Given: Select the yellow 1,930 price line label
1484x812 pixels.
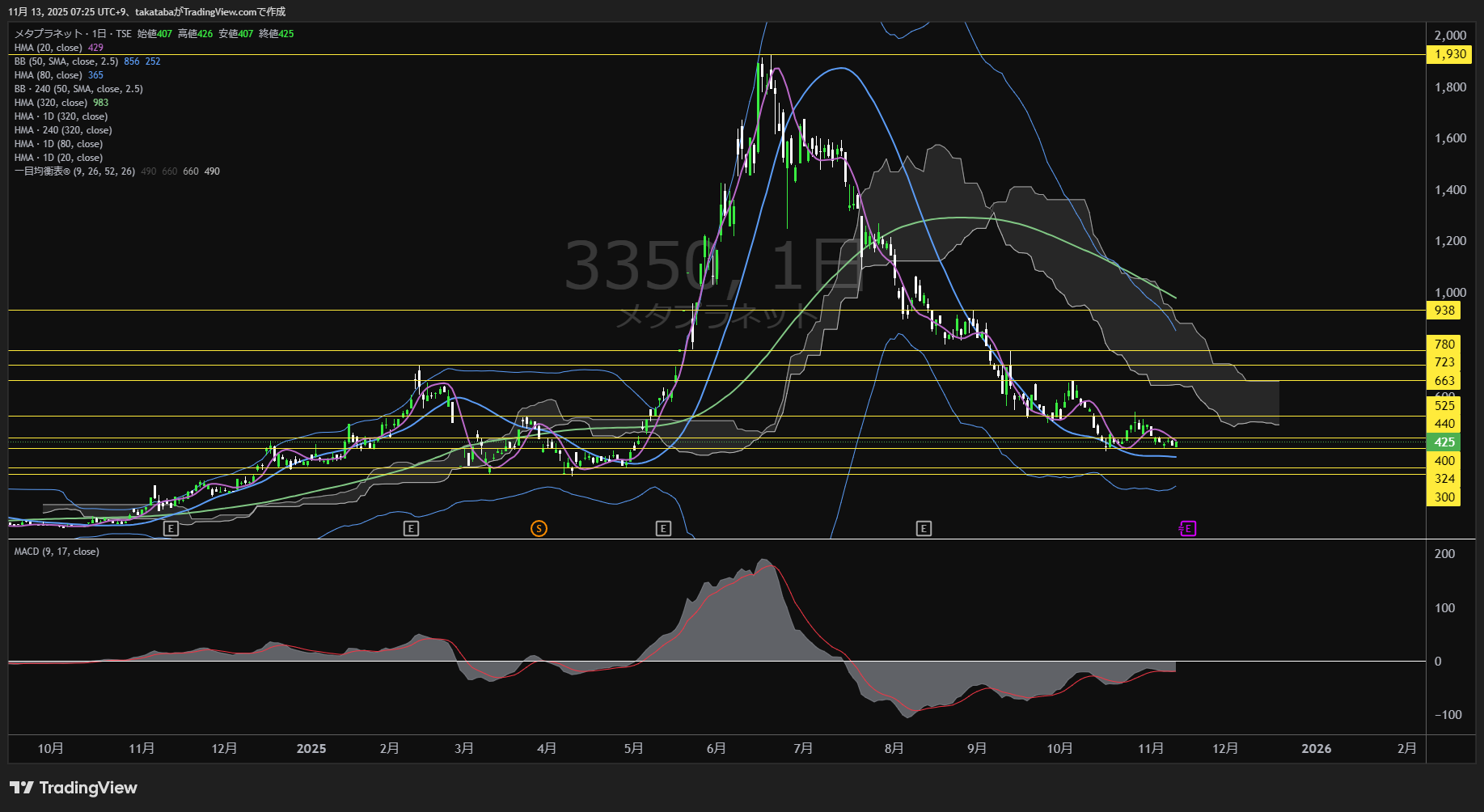Looking at the screenshot, I should (1449, 54).
